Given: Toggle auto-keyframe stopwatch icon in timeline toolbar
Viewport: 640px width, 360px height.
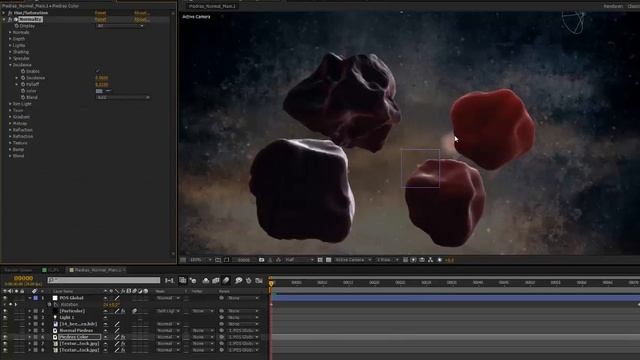Looking at the screenshot, I should [249, 280].
